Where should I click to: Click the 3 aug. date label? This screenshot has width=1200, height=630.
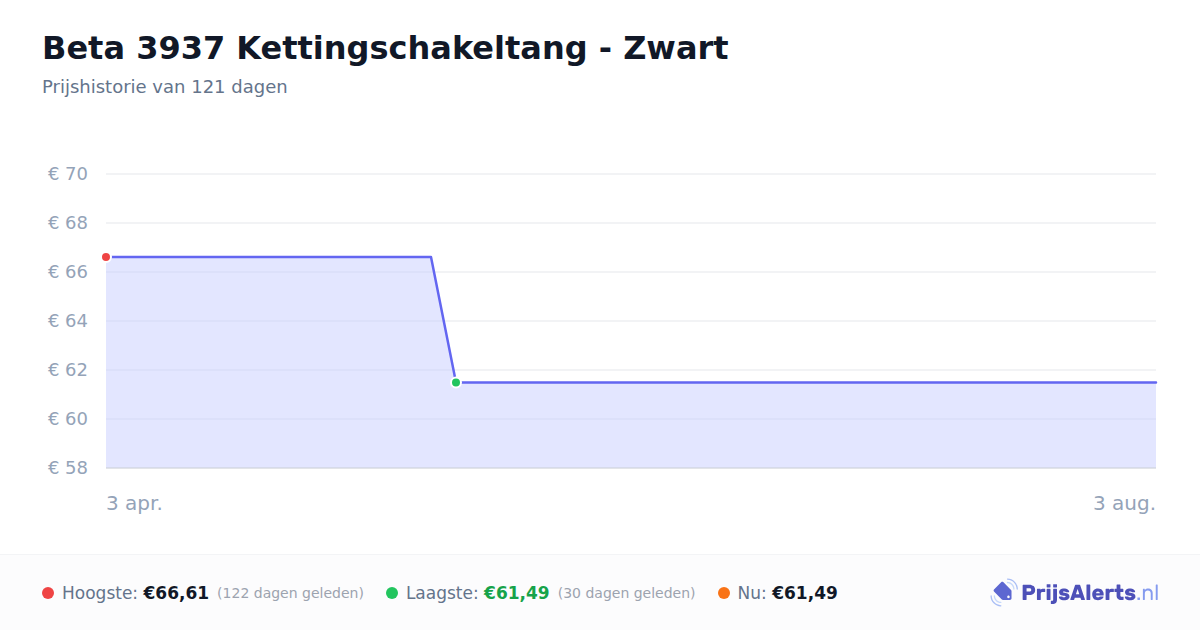(x=1124, y=504)
